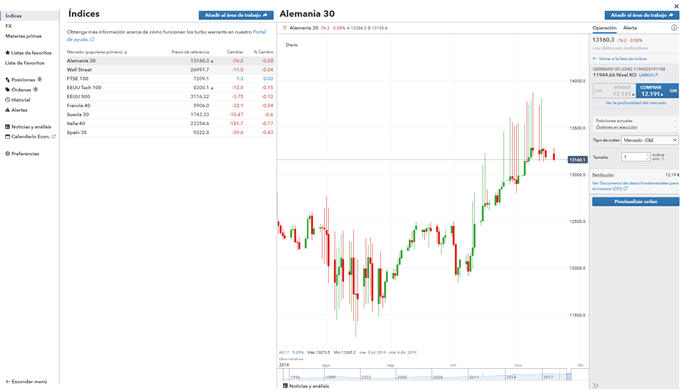Click Añadir al área de trabajo above Índices
The image size is (680, 390).
point(236,15)
